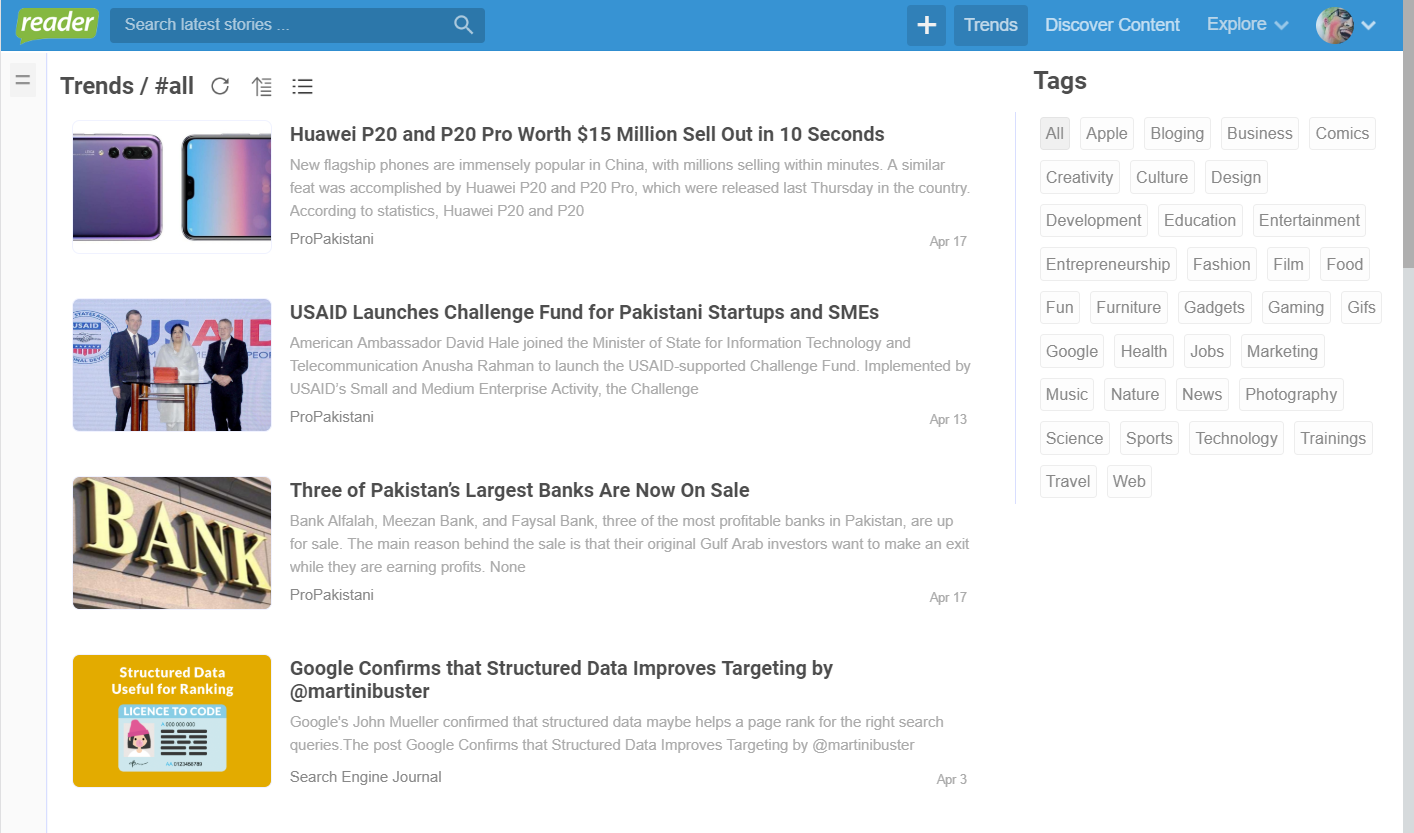Click the search magnifier icon

coord(463,25)
